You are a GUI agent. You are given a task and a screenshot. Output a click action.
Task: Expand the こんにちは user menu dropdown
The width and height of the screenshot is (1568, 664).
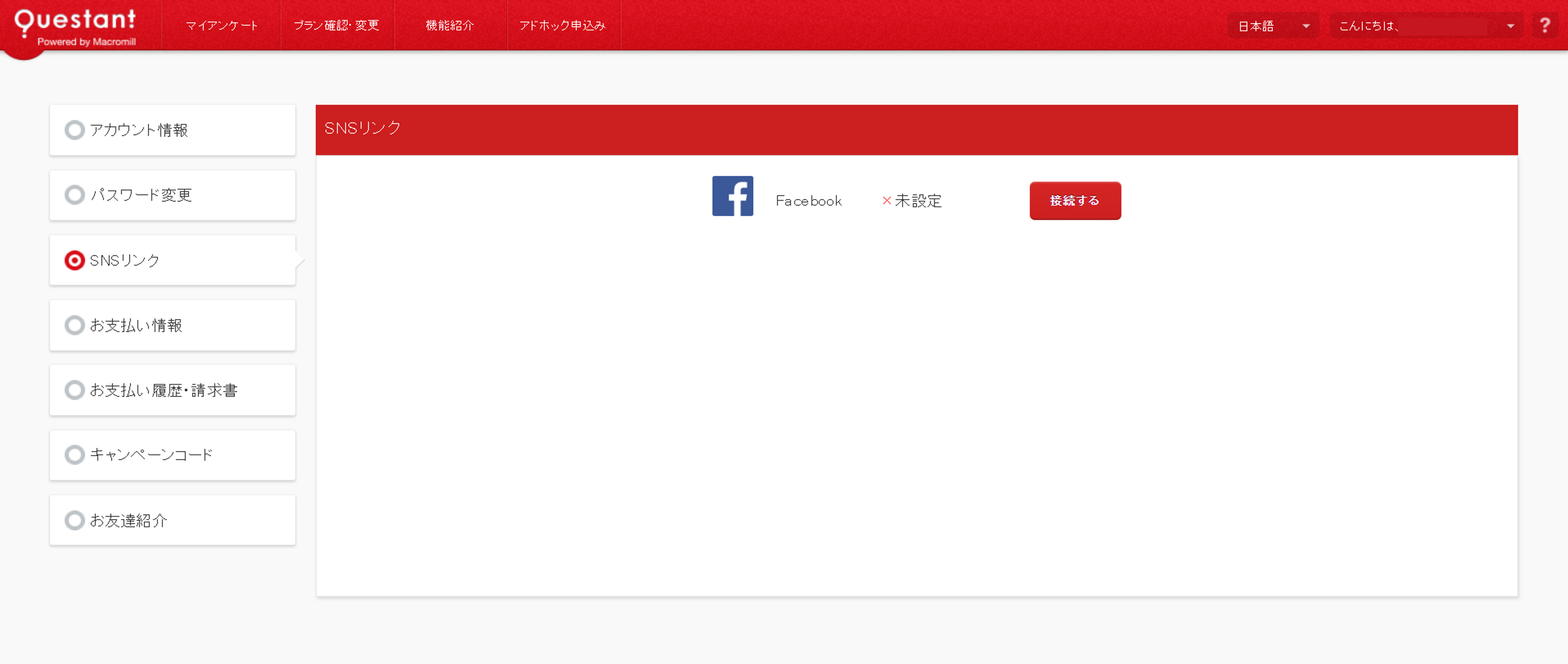(1426, 26)
